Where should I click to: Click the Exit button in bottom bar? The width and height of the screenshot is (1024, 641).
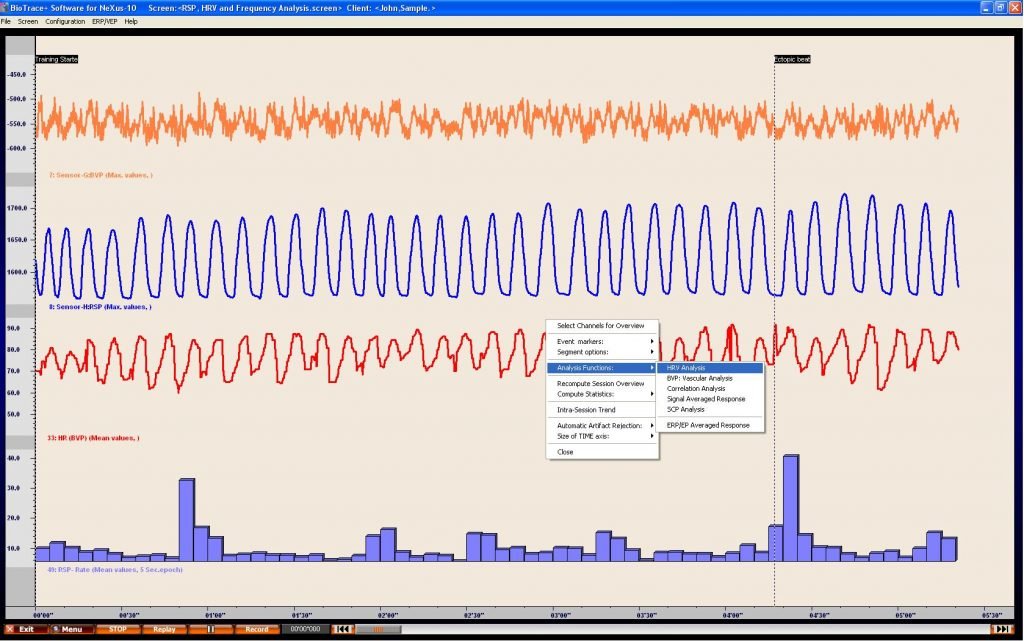pos(21,629)
